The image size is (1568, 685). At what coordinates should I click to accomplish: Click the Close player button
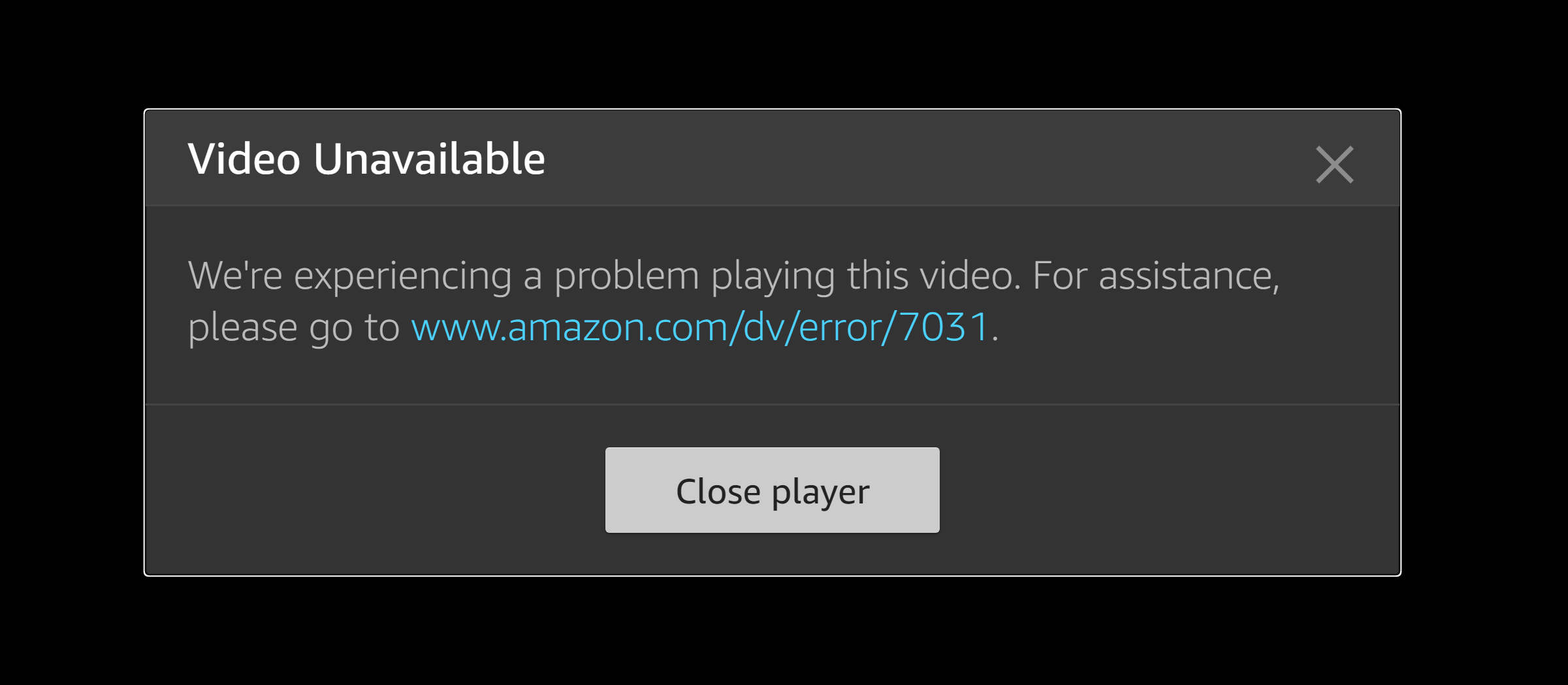tap(772, 490)
